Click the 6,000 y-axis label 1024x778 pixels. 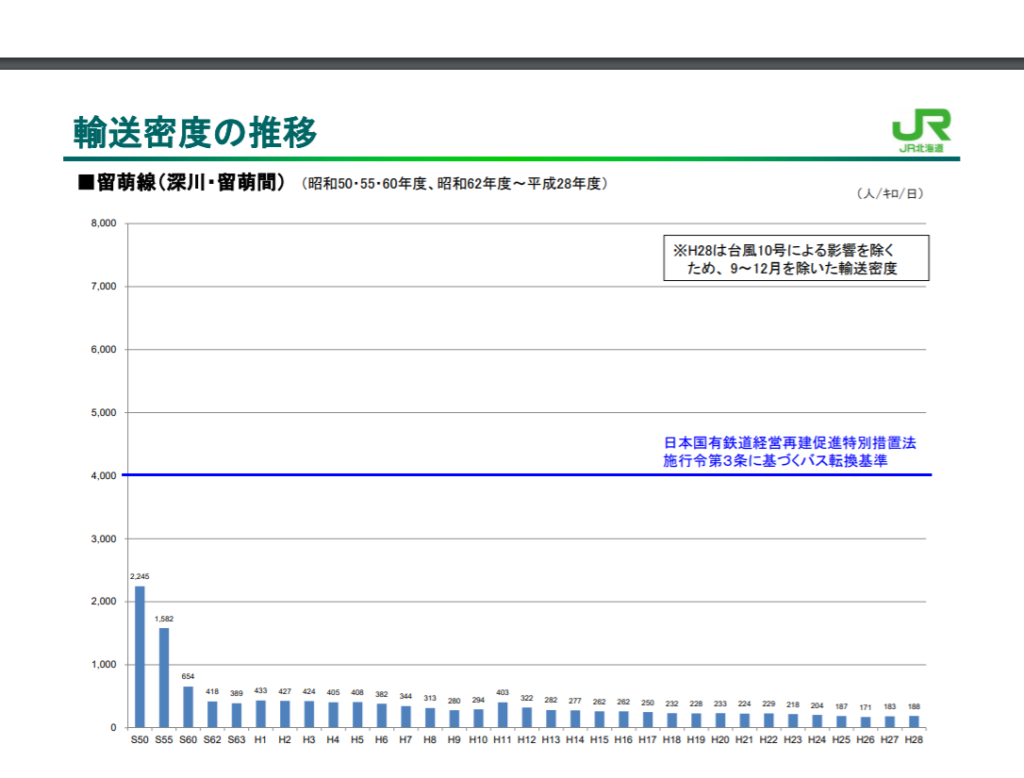[103, 349]
